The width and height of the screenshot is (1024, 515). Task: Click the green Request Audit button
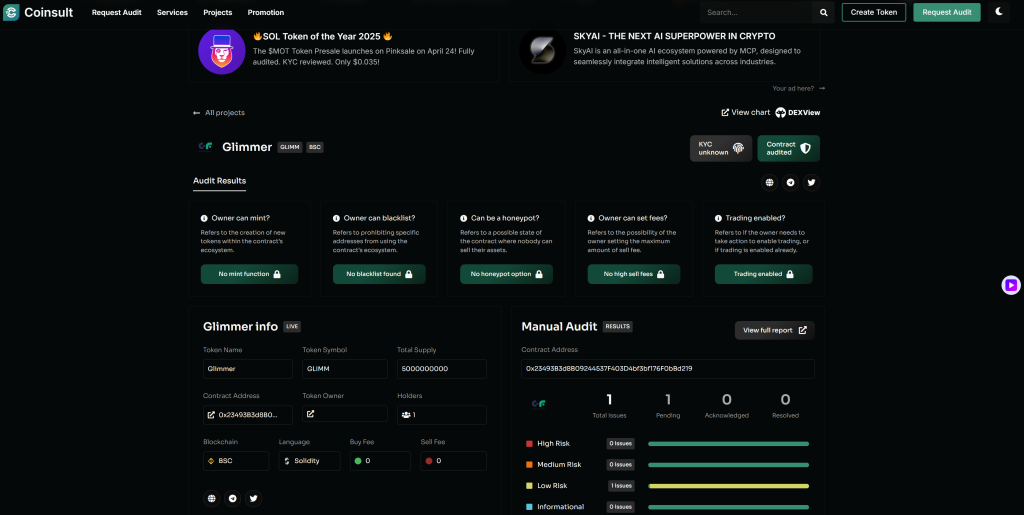(x=947, y=12)
